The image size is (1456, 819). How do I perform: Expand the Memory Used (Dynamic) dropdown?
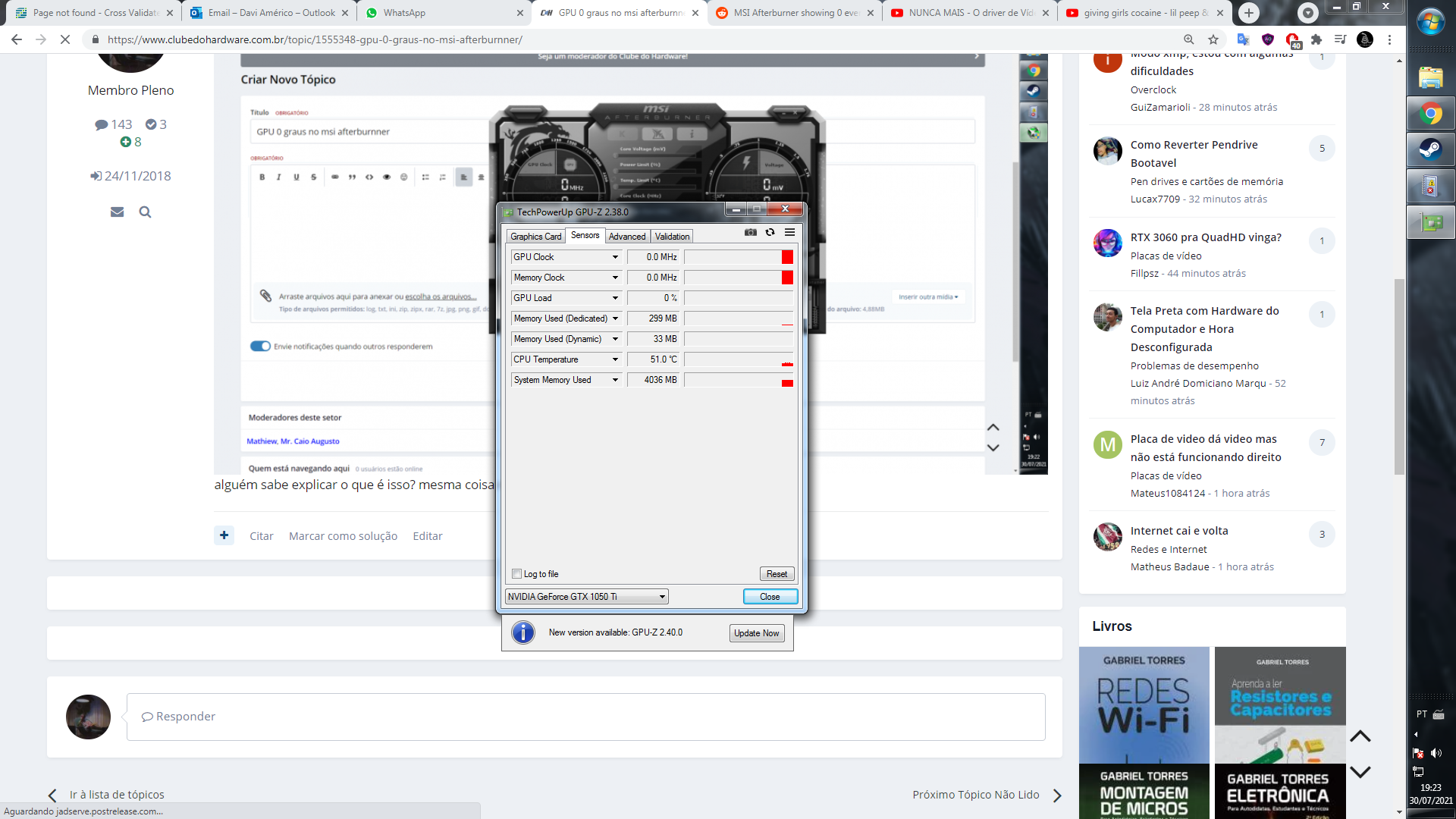click(x=615, y=339)
